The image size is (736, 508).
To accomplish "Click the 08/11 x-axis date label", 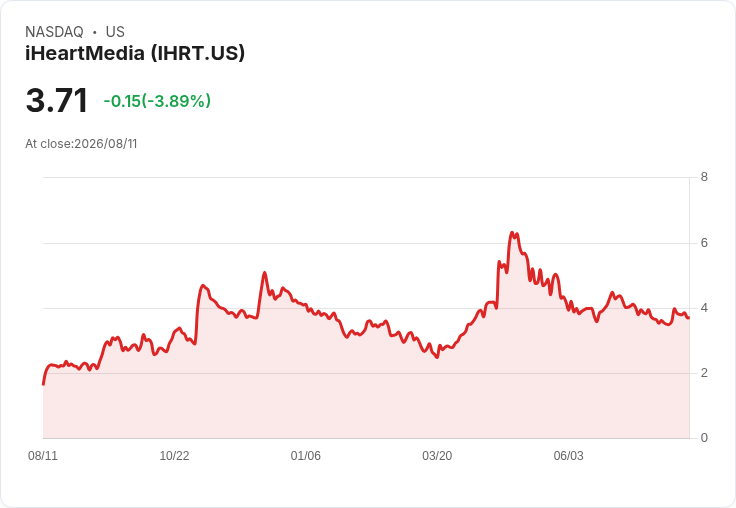I will pos(43,455).
